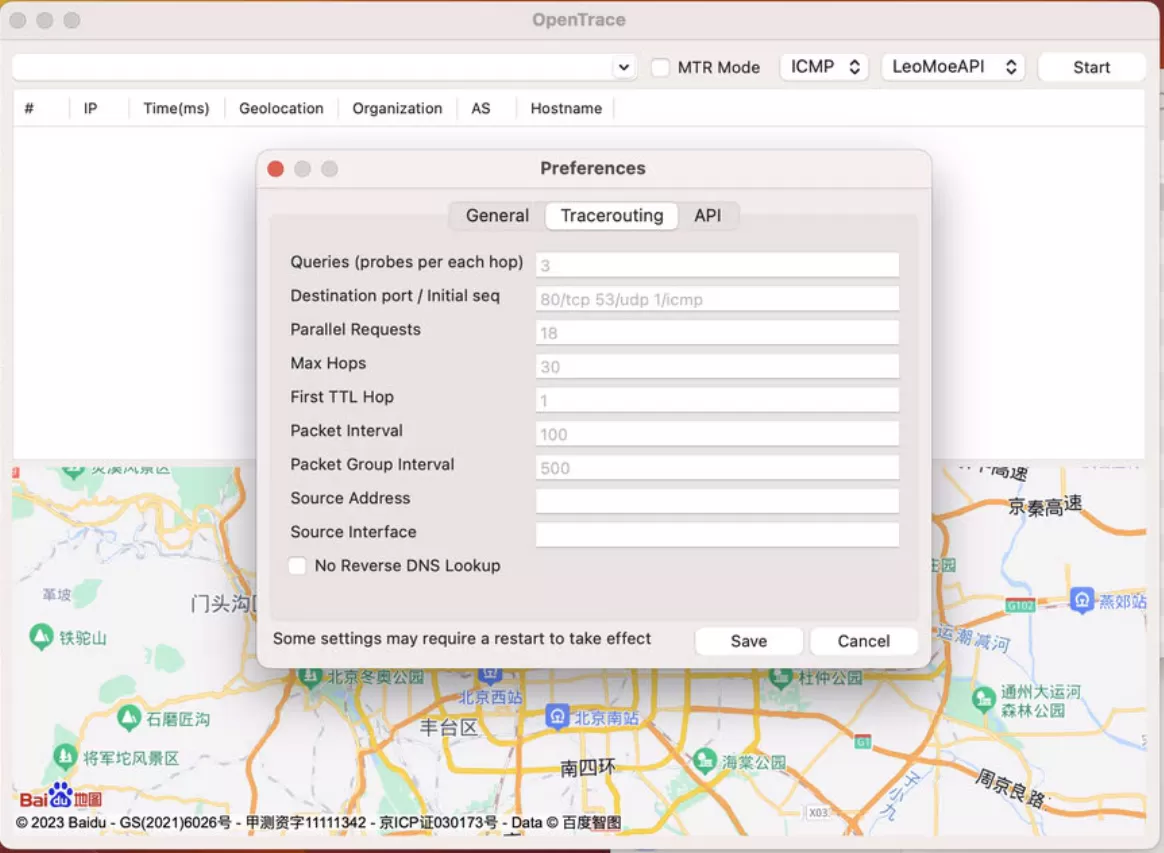Enable MTR Mode
Screen dimensions: 1164x853
pyautogui.click(x=659, y=67)
